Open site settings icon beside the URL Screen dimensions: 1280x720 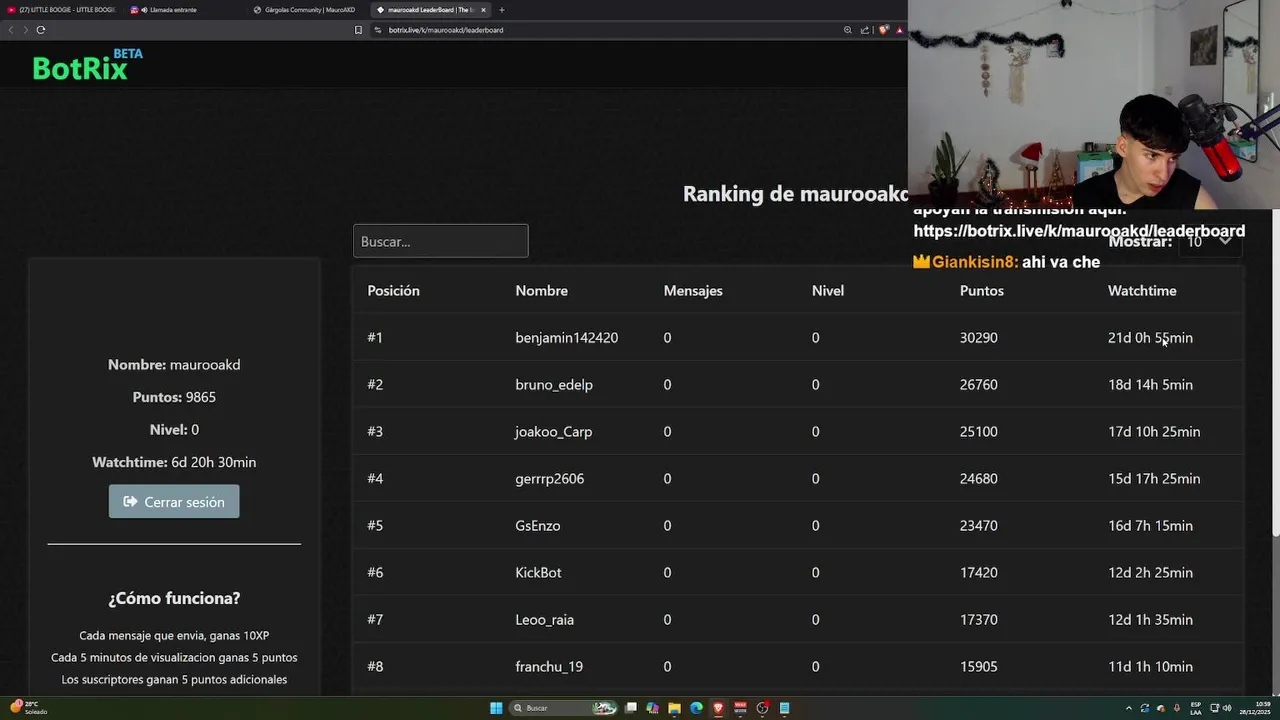[x=378, y=30]
